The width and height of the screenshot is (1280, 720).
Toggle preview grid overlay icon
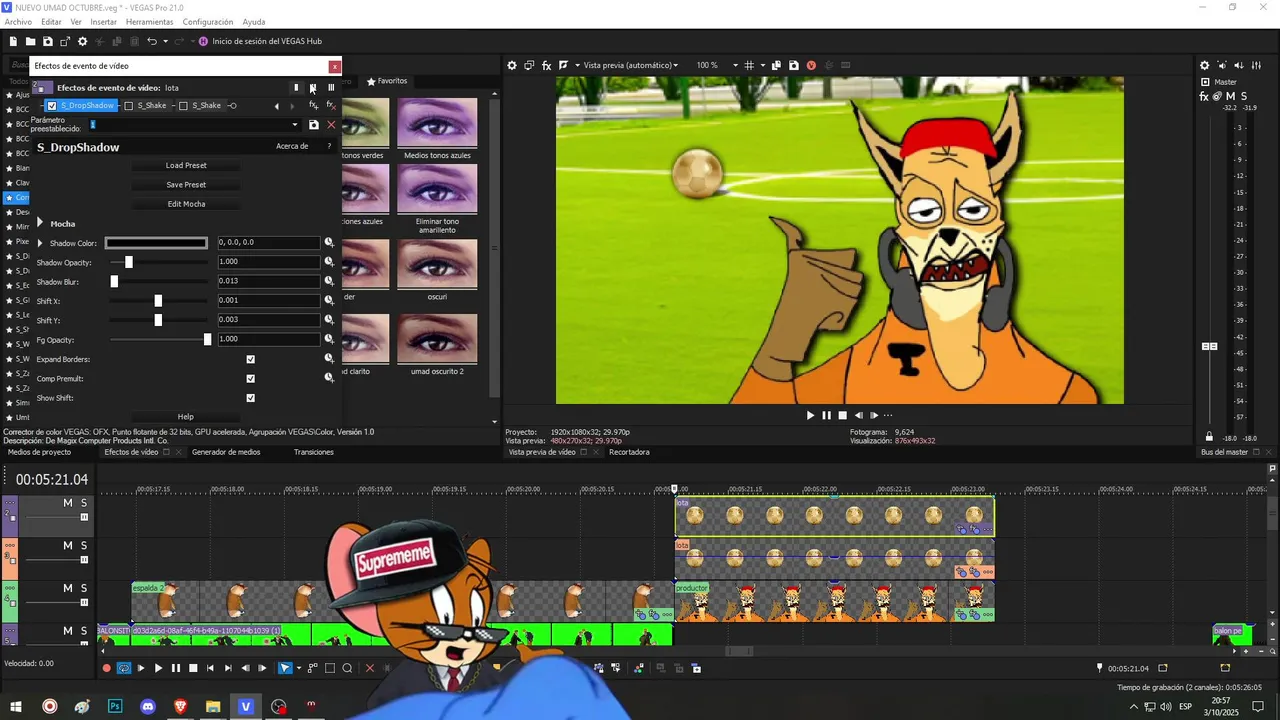pos(748,65)
